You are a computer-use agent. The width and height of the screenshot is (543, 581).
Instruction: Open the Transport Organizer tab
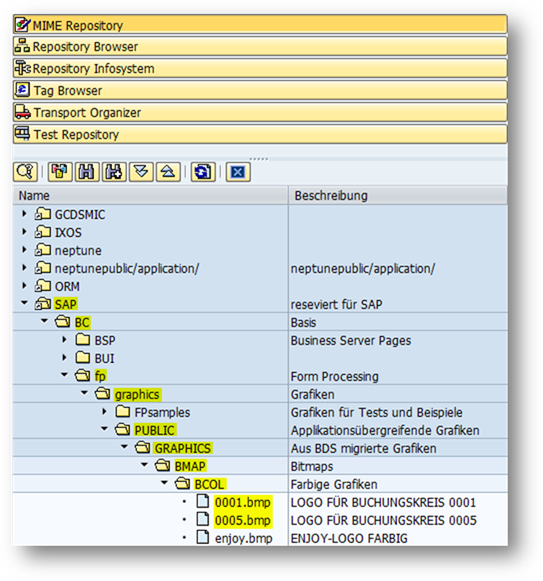pyautogui.click(x=260, y=112)
